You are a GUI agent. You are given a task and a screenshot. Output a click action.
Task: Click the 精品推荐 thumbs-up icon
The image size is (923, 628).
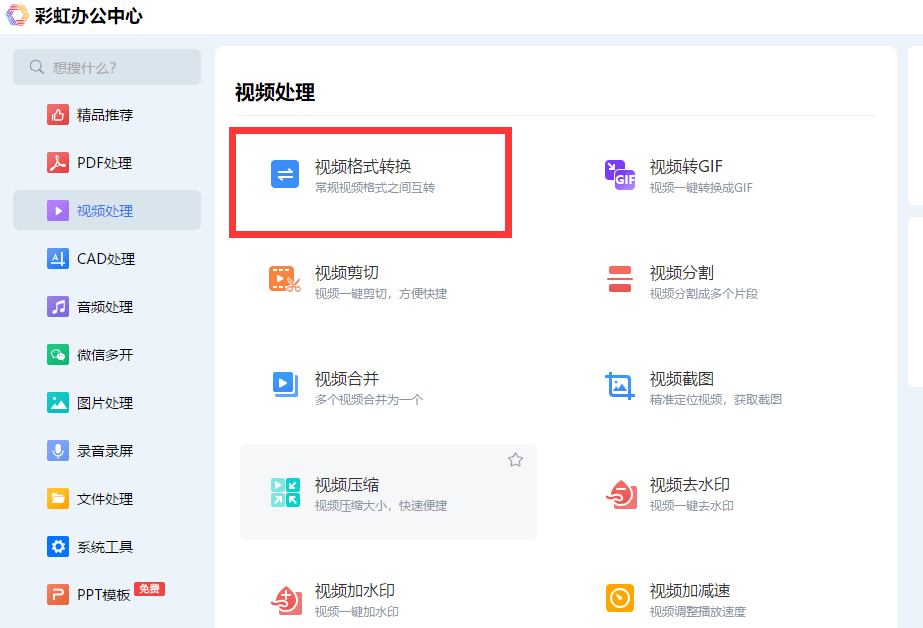point(58,115)
